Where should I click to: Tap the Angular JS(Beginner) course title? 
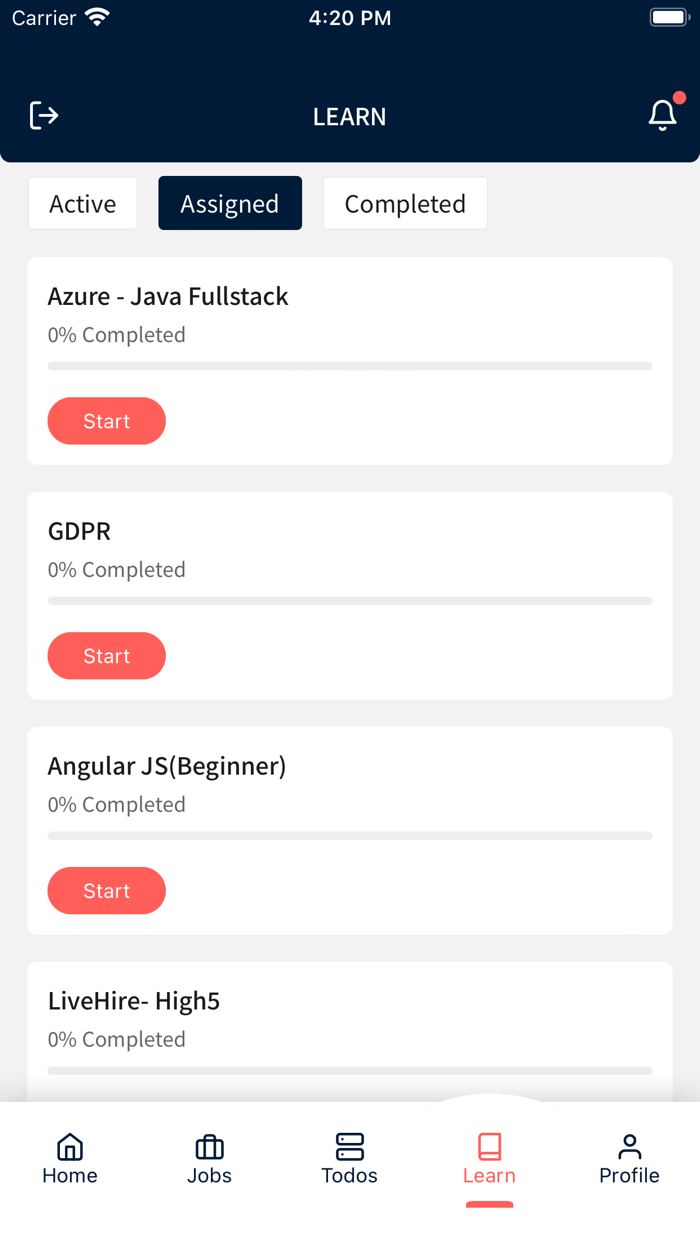[x=167, y=766]
